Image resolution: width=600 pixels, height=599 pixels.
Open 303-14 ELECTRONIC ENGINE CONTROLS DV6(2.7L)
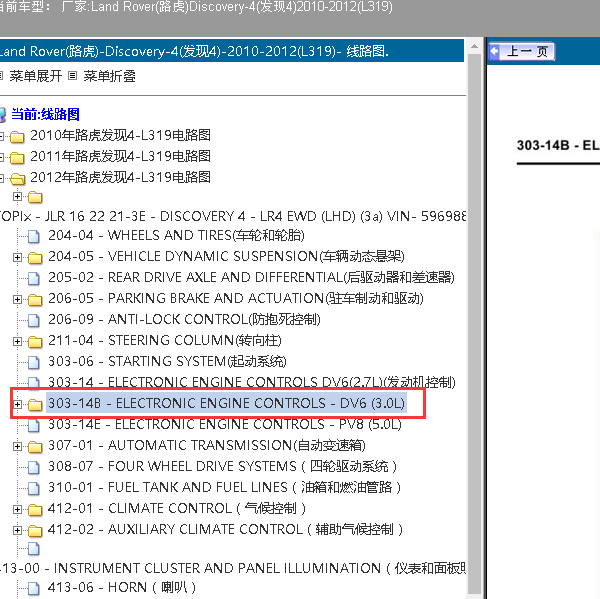[252, 382]
